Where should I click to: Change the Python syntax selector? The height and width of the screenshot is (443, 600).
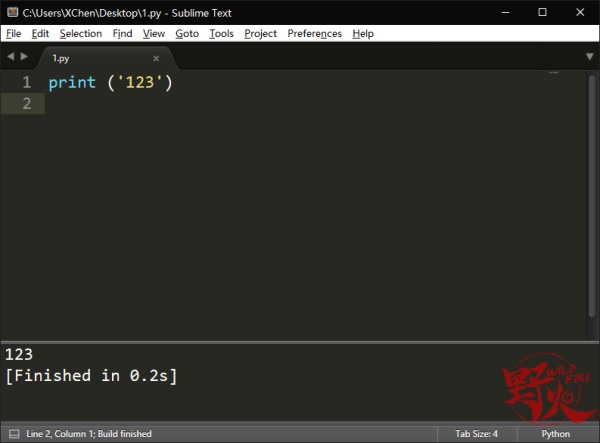tap(556, 434)
